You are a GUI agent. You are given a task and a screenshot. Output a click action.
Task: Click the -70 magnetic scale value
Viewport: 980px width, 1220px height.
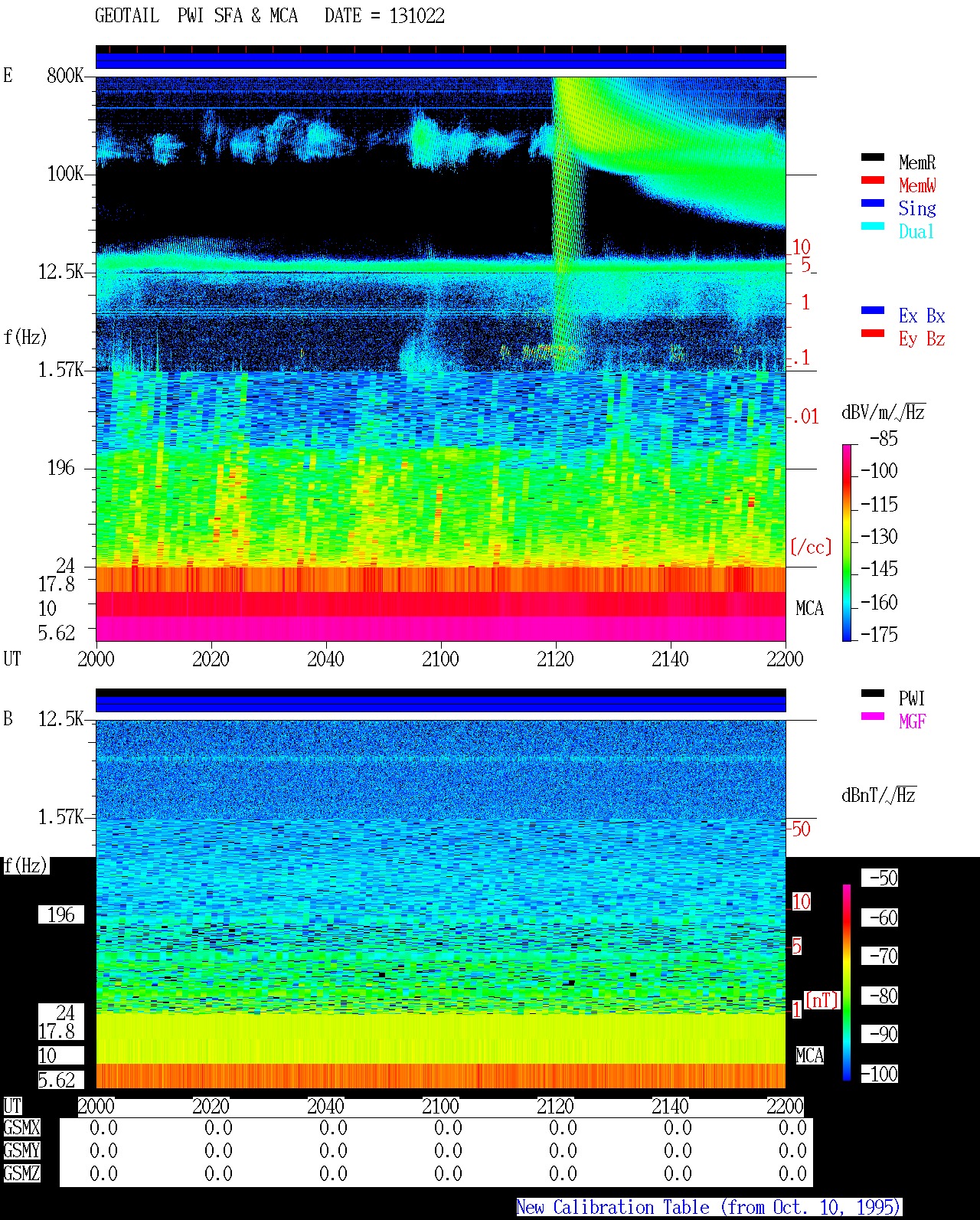point(880,956)
